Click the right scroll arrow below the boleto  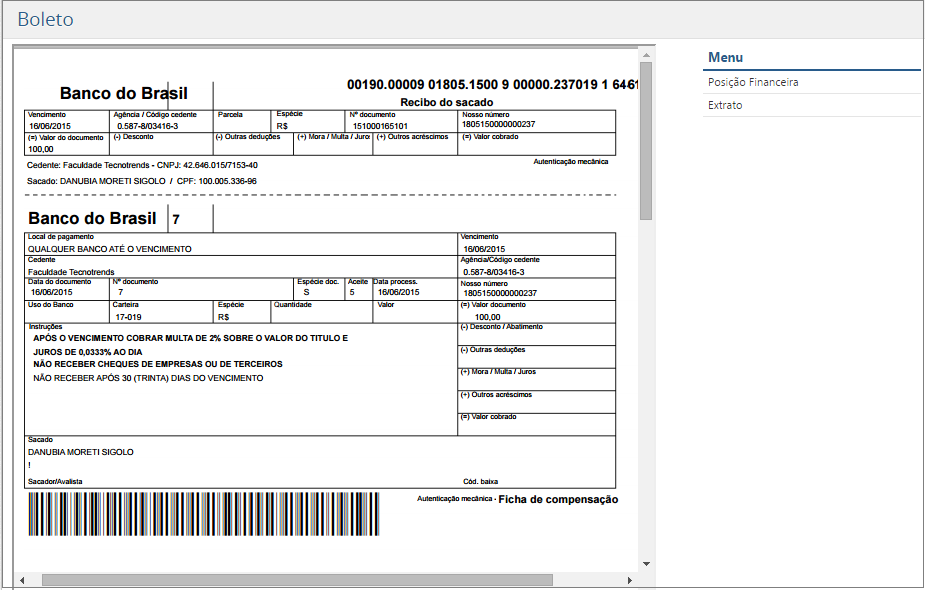630,578
